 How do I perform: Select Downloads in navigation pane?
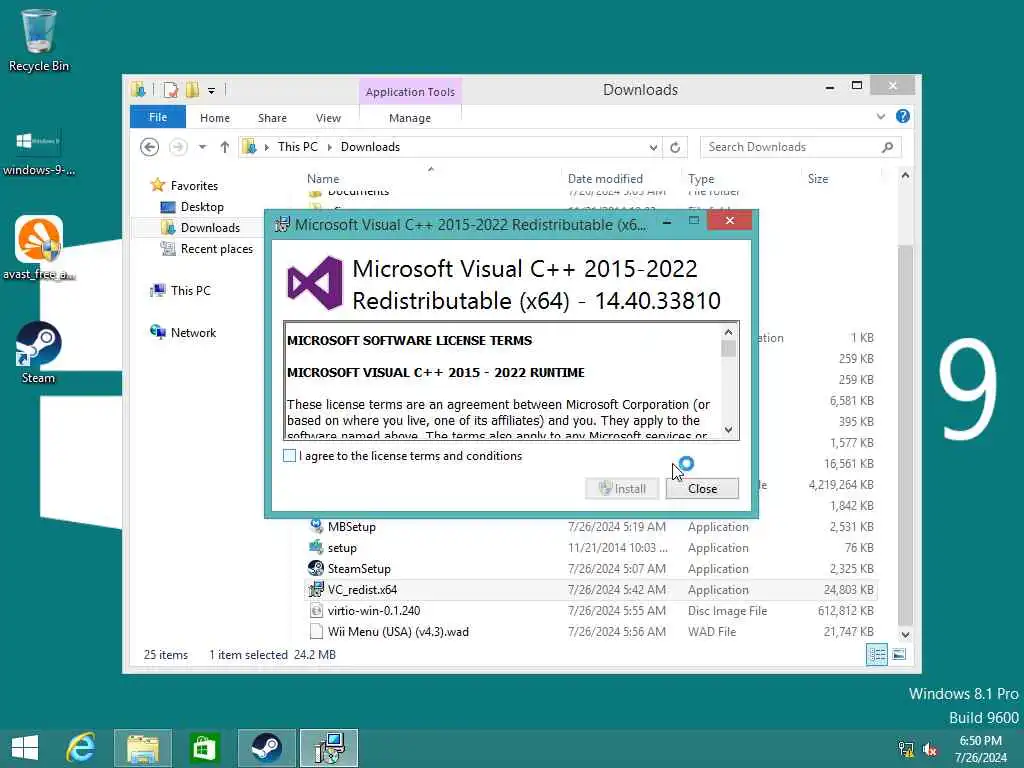pyautogui.click(x=210, y=228)
